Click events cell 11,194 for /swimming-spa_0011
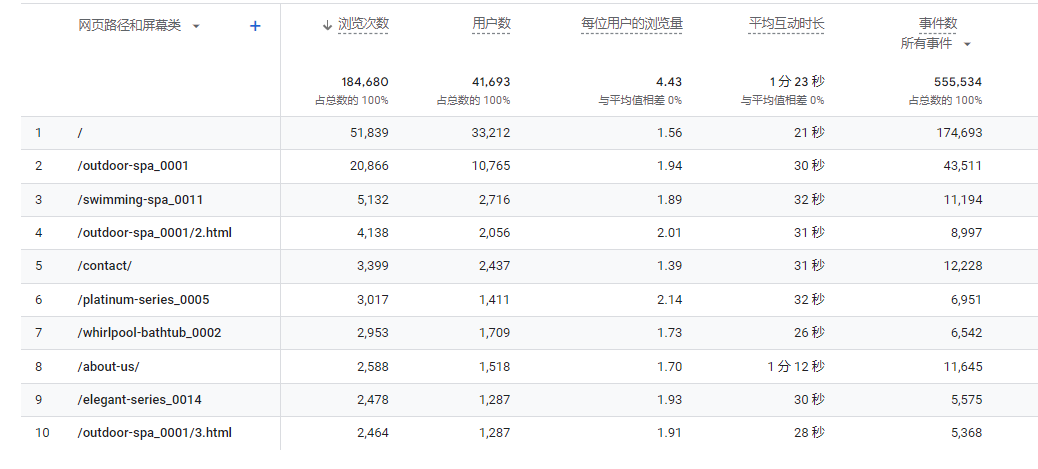Image resolution: width=1038 pixels, height=469 pixels. click(963, 199)
